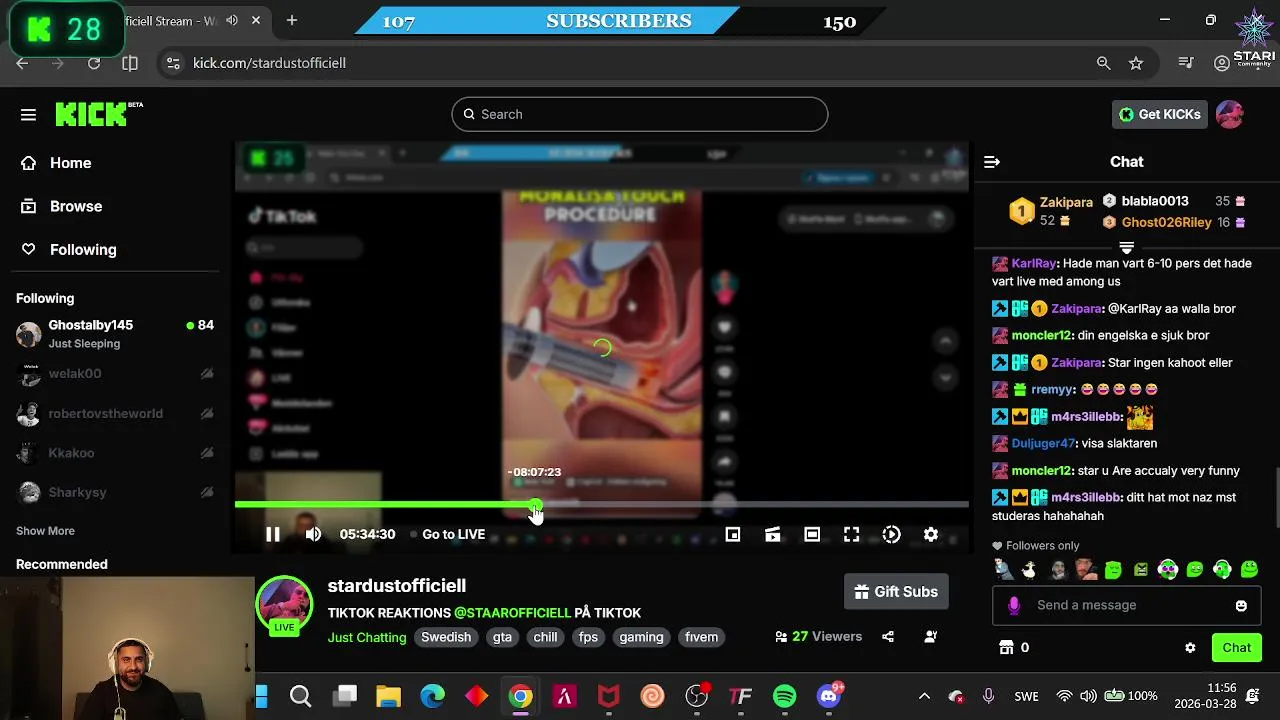Image resolution: width=1280 pixels, height=720 pixels.
Task: Open video player settings gear
Action: 931,535
